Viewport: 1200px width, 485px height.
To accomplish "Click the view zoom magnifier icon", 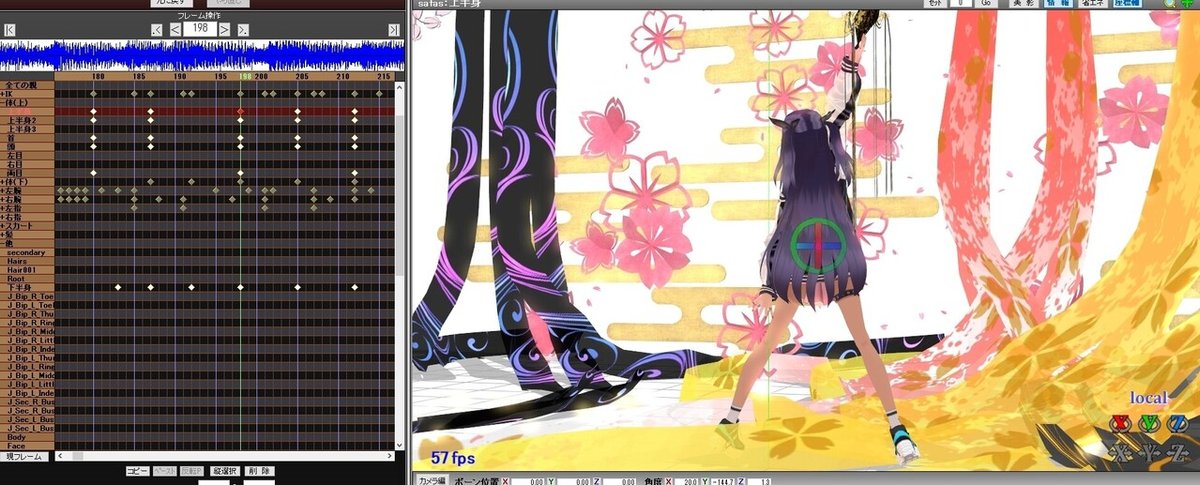I will 1169,4.
